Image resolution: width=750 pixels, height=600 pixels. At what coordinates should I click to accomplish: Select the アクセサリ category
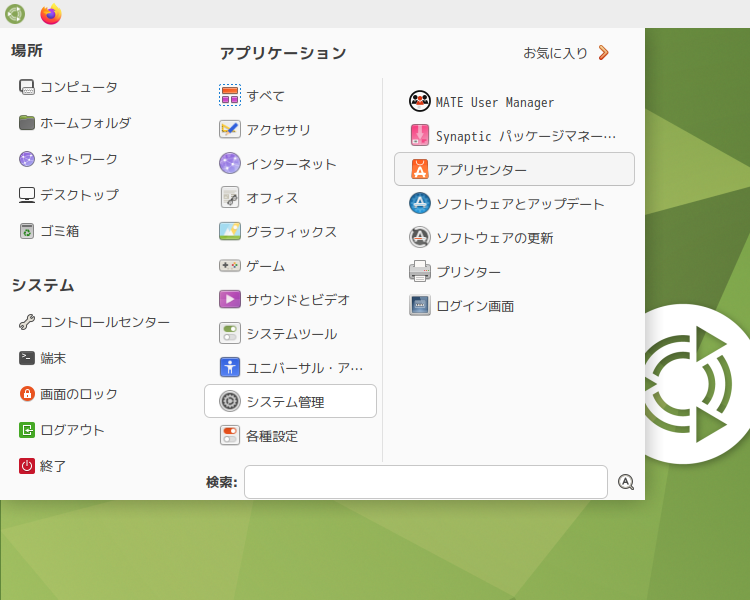[290, 130]
